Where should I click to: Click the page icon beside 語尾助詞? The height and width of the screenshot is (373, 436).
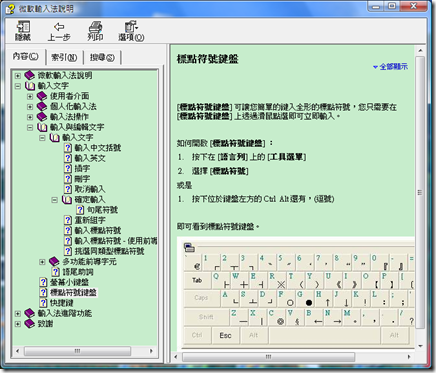click(x=56, y=272)
